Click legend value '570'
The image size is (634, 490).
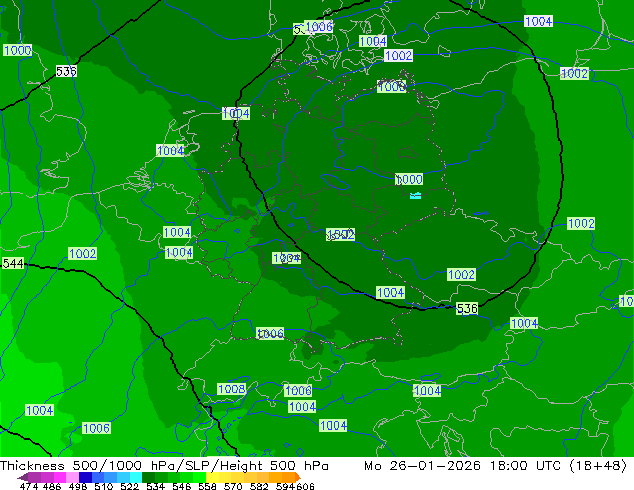pyautogui.click(x=233, y=486)
